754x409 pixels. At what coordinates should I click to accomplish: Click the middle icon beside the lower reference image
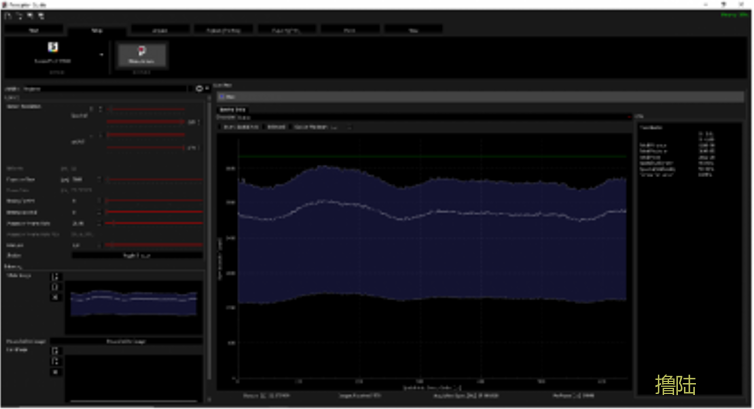coord(55,361)
